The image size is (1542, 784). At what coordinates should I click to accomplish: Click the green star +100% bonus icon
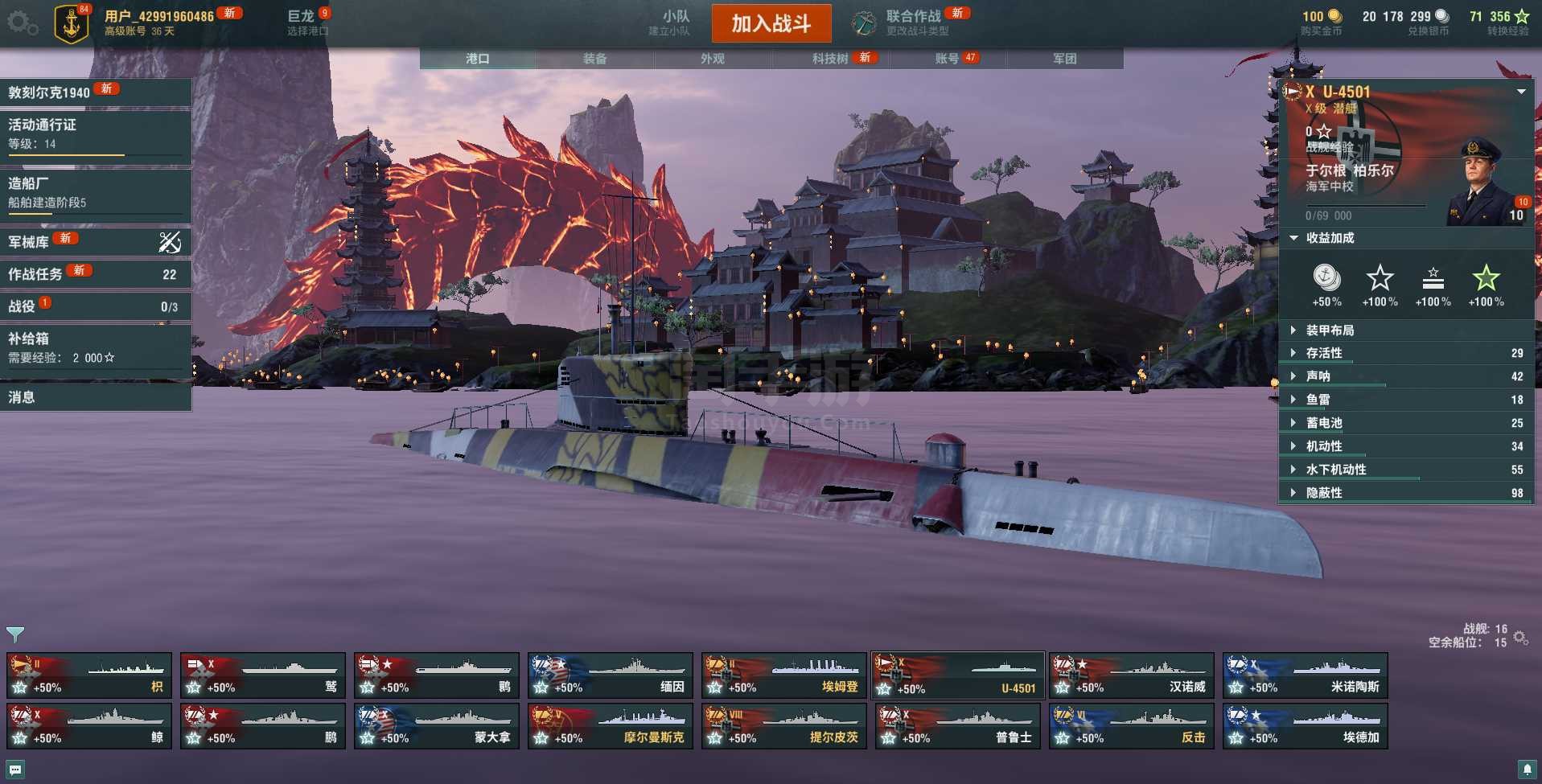coord(1486,278)
